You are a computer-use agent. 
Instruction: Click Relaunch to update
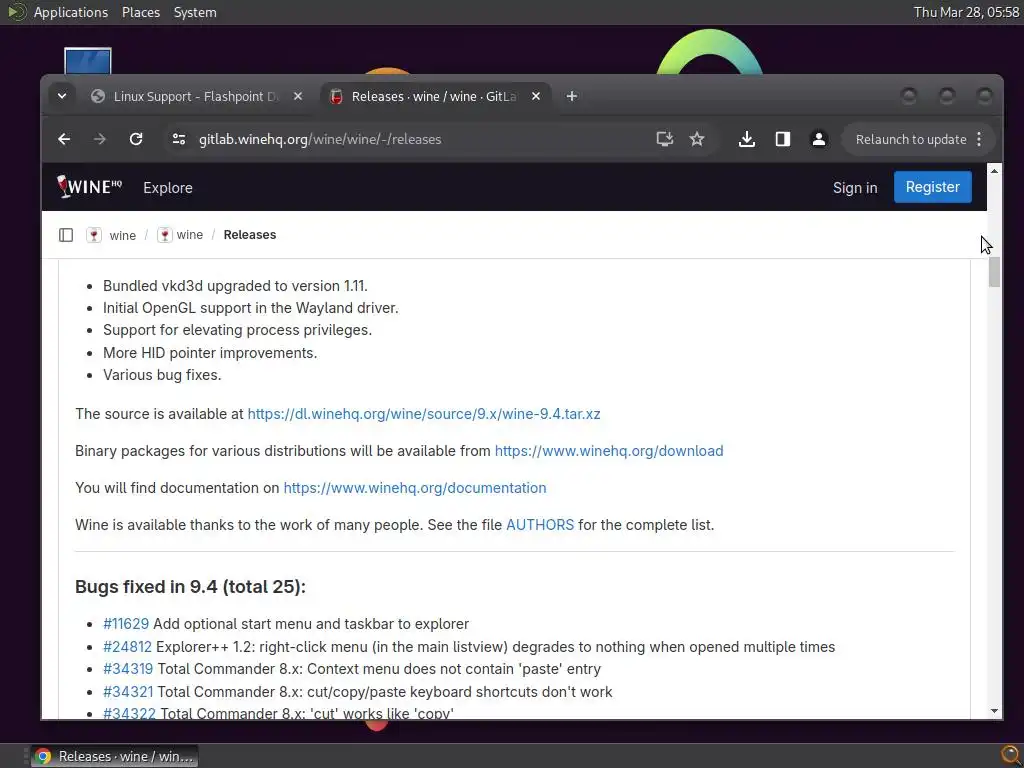(x=910, y=139)
